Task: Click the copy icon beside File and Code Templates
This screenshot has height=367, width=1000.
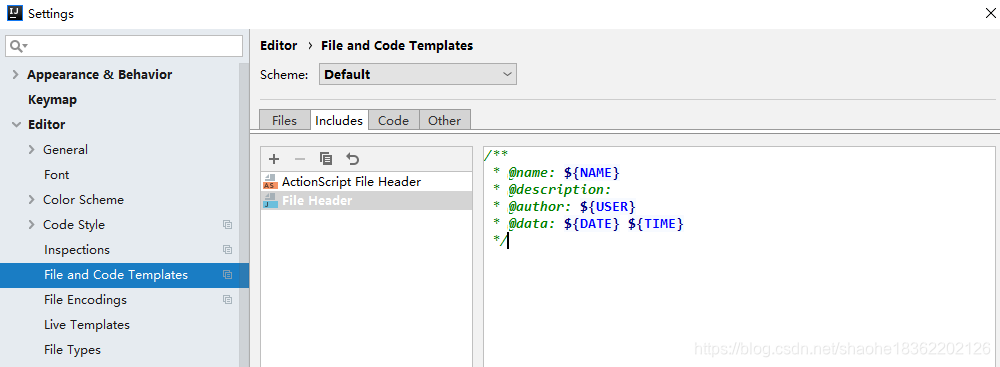Action: pos(228,274)
